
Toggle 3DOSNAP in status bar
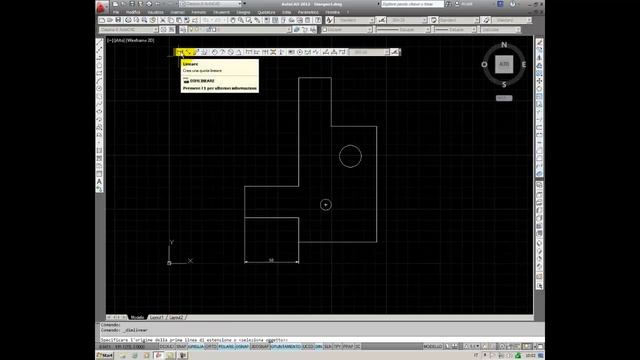tap(260, 347)
